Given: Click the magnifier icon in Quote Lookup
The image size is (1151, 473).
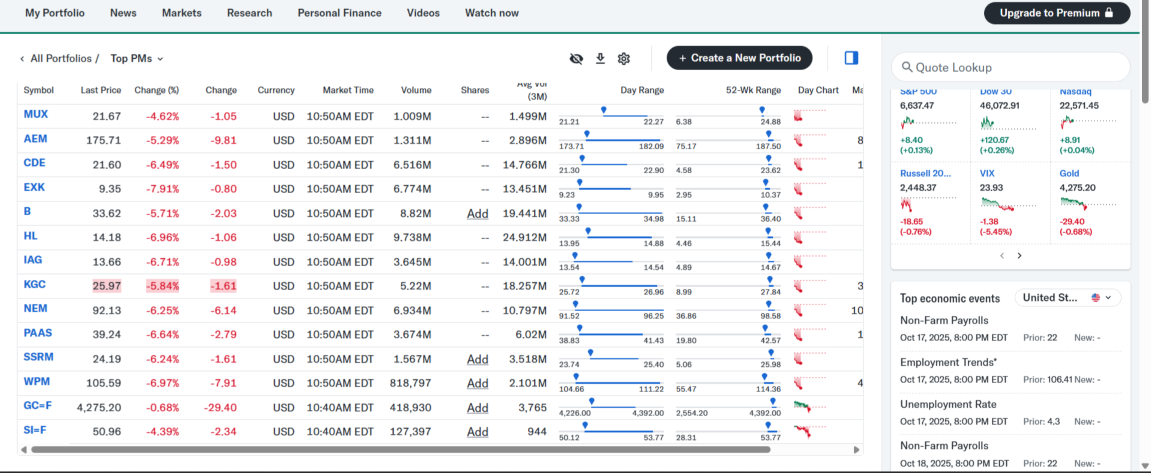Looking at the screenshot, I should (x=906, y=67).
